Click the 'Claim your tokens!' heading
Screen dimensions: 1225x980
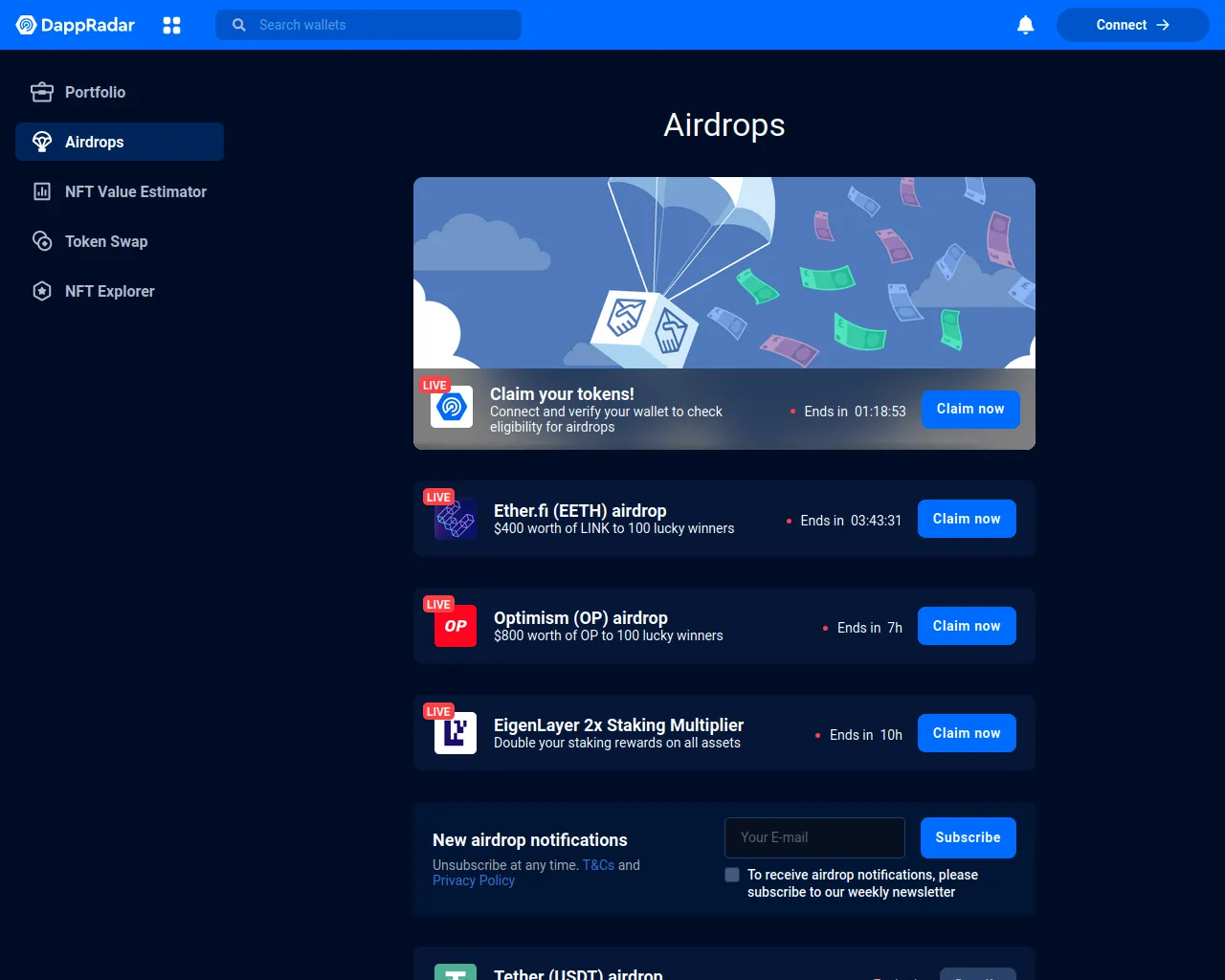point(562,394)
